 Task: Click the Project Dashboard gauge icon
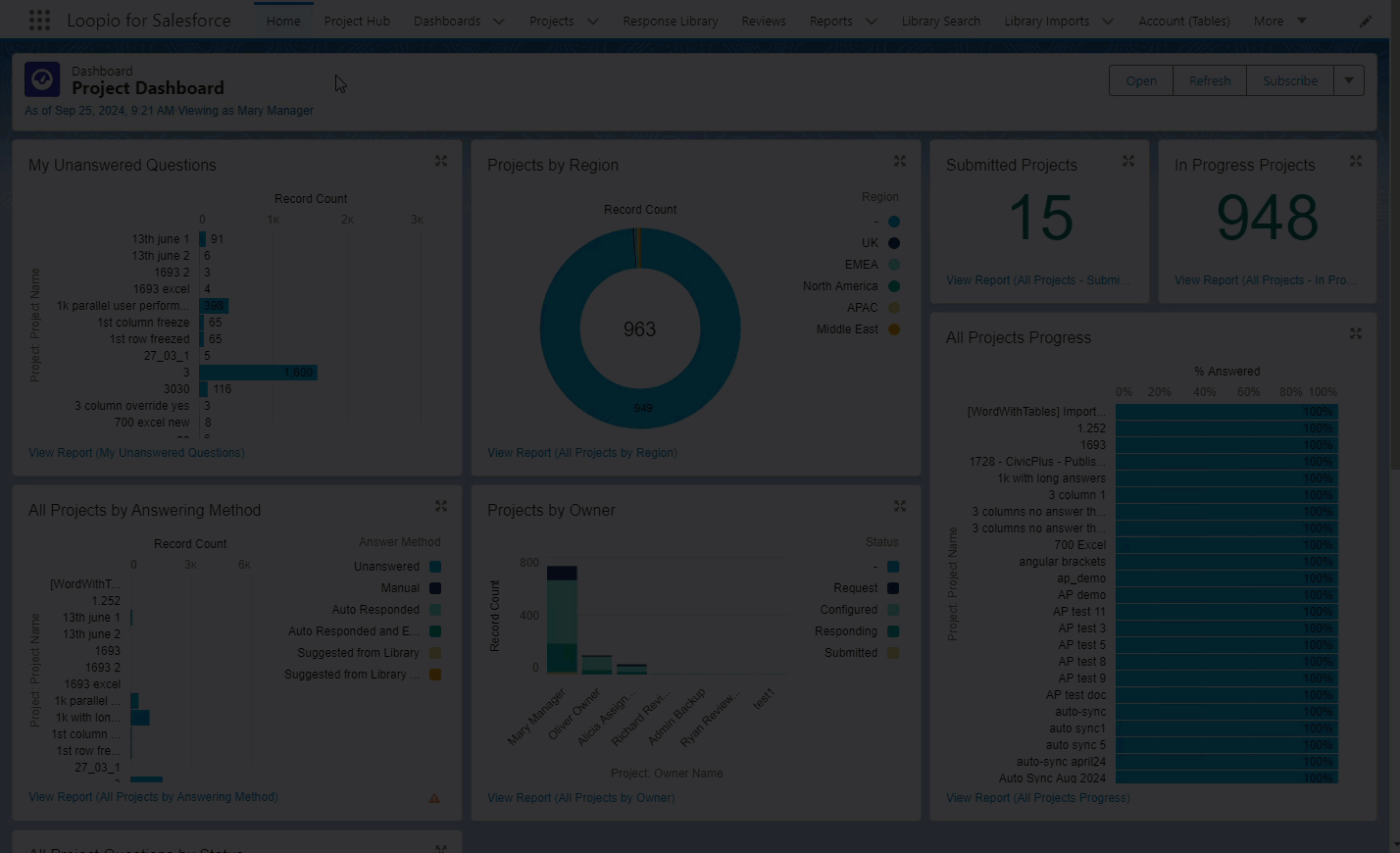[42, 79]
